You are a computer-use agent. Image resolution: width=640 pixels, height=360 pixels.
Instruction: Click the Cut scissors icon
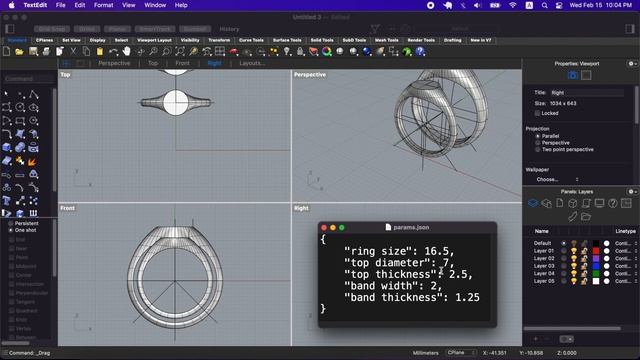(73, 51)
